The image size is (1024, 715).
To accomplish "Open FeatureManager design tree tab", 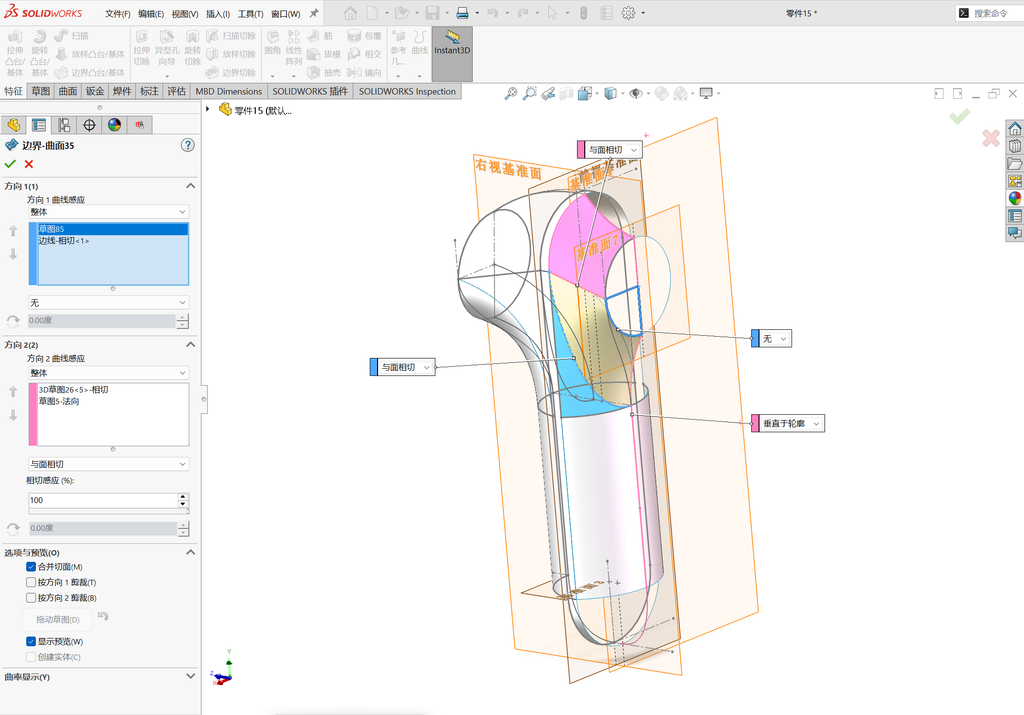I will click(13, 125).
